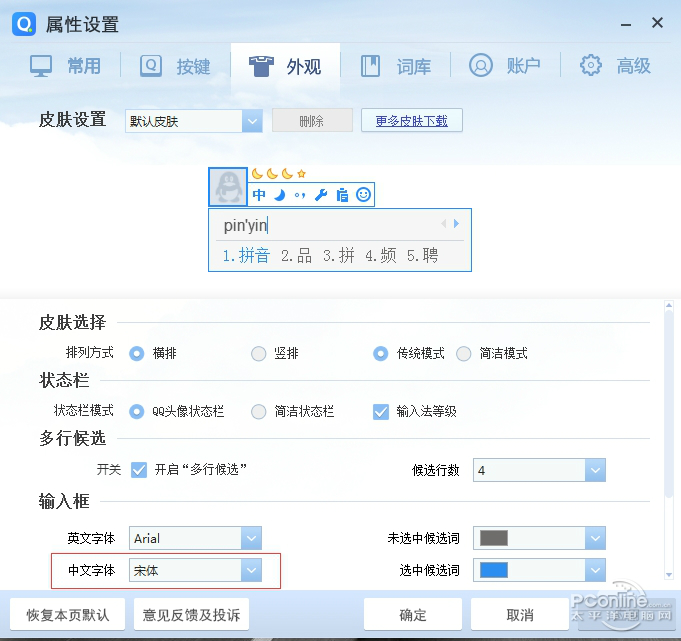
Task: Open the 更多皮肤下载 link
Action: (411, 120)
